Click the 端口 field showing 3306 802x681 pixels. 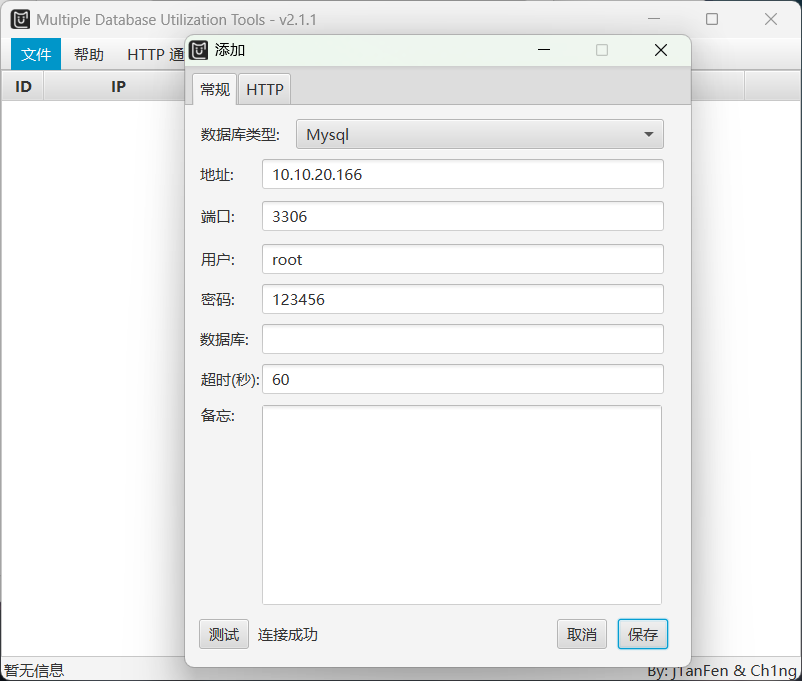coord(462,216)
